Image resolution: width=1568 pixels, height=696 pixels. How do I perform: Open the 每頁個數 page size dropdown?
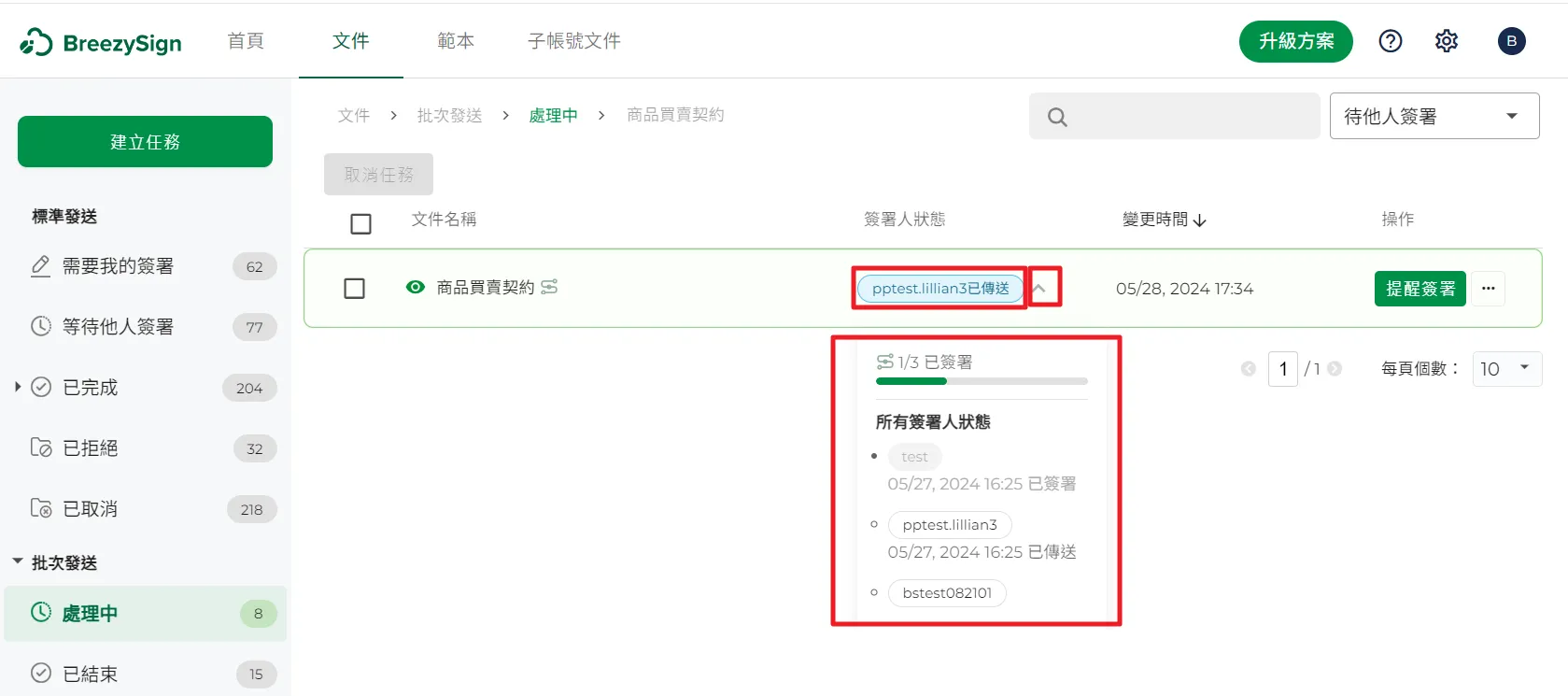pyautogui.click(x=1505, y=368)
